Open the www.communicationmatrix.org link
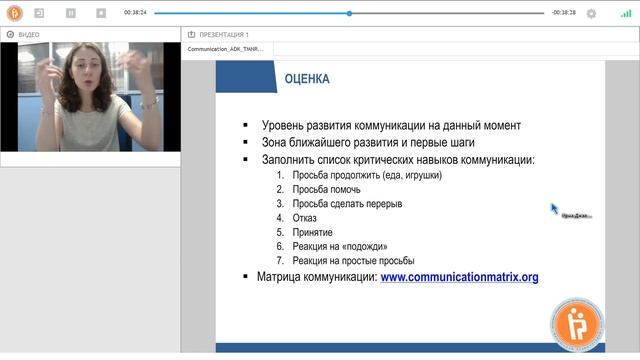Screen dimensions: 640x360 click(x=459, y=277)
